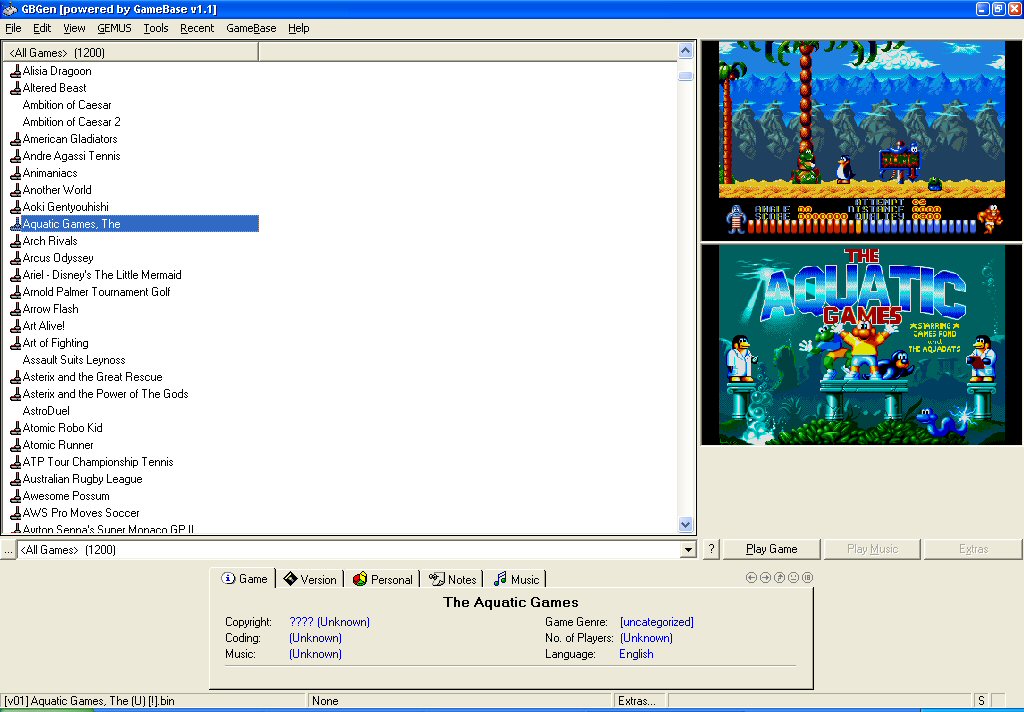1024x712 pixels.
Task: Open the View menu
Action: tap(74, 28)
